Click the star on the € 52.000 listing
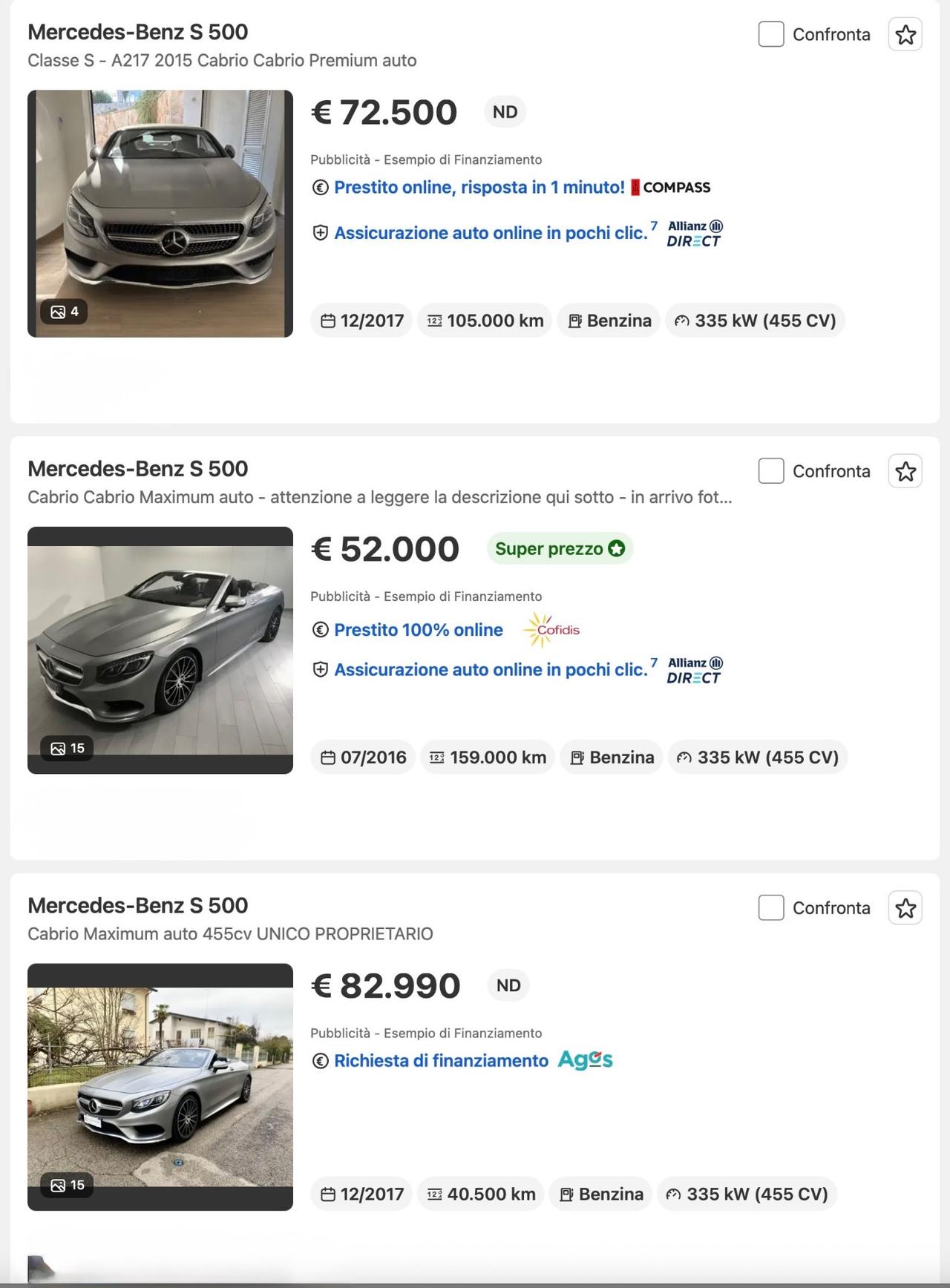 coord(905,471)
